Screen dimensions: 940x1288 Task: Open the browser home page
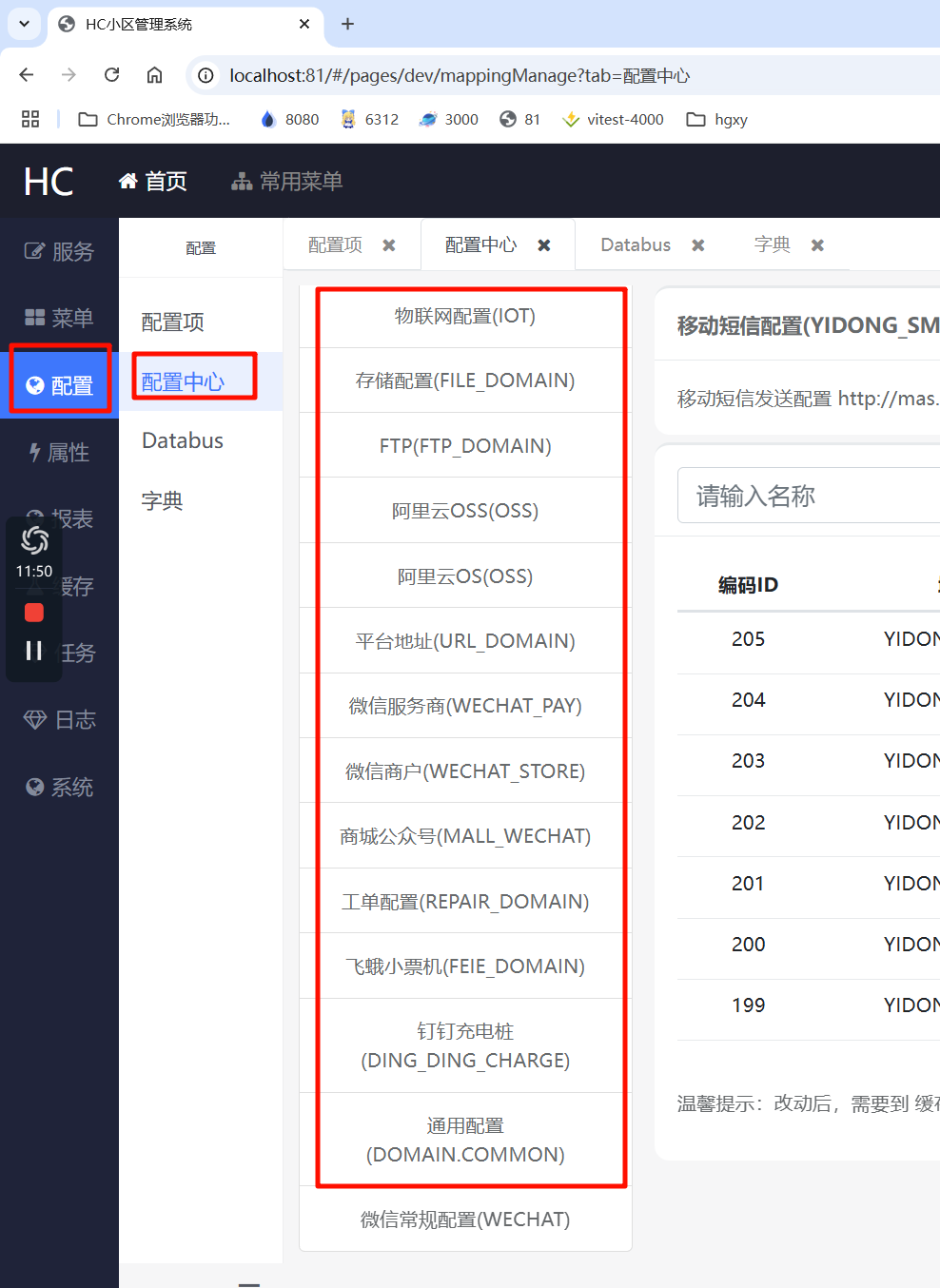(x=154, y=75)
